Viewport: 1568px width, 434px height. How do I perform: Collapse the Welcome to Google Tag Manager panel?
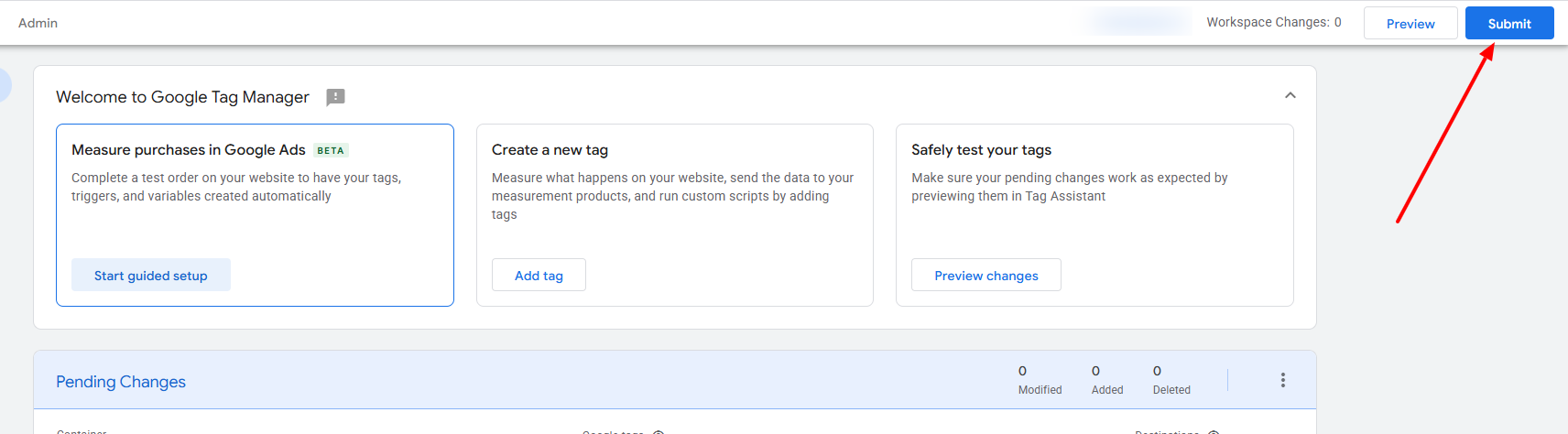pos(1290,95)
